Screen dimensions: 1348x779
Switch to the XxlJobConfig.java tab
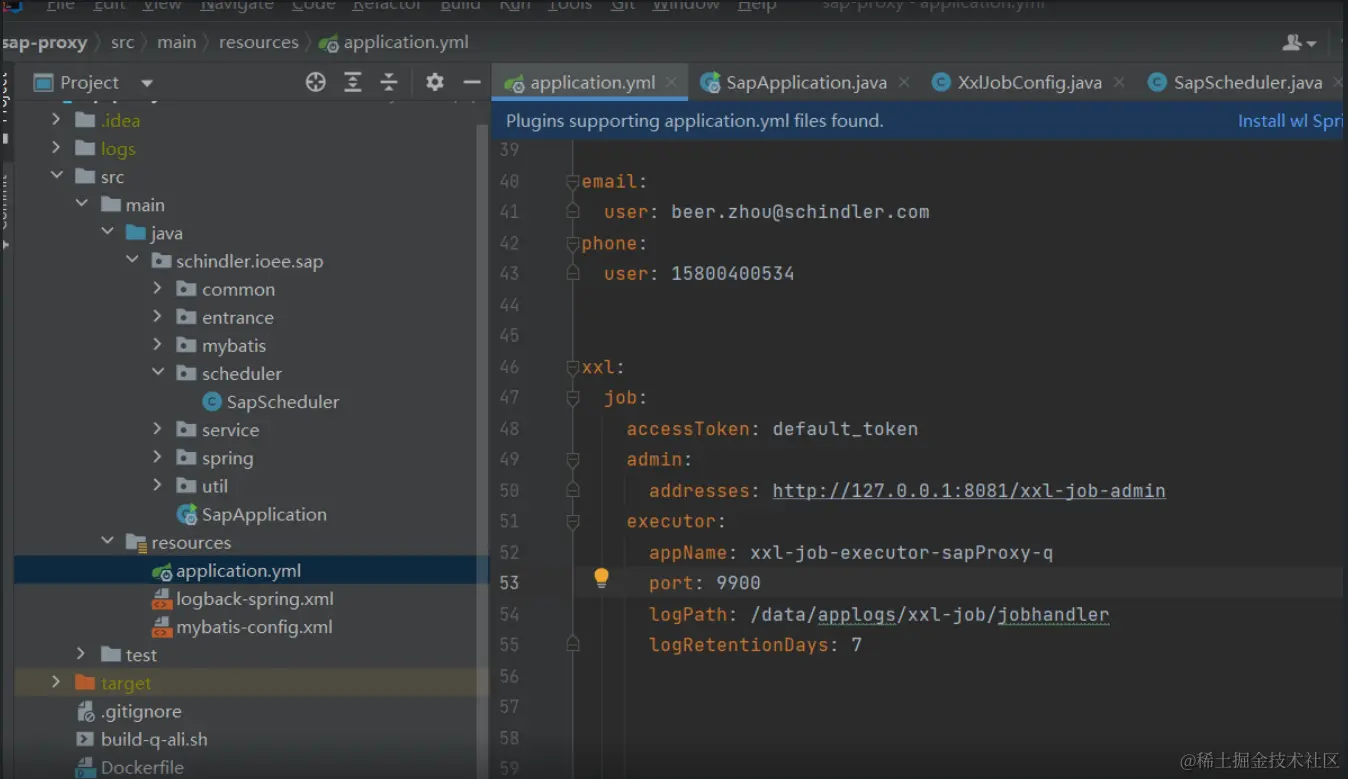coord(1029,83)
